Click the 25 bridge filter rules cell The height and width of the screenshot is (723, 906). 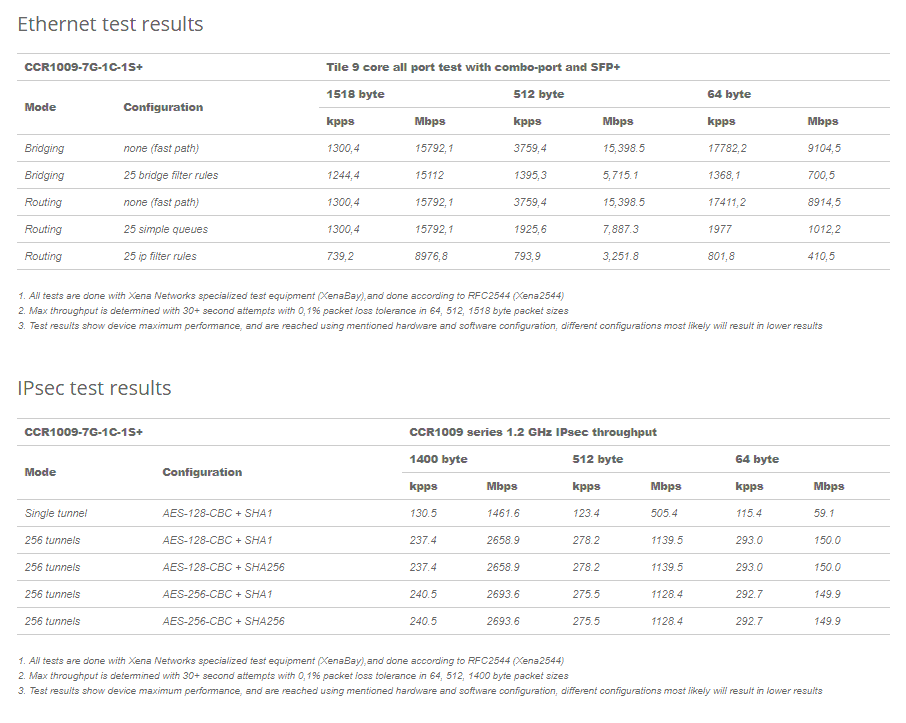171,175
